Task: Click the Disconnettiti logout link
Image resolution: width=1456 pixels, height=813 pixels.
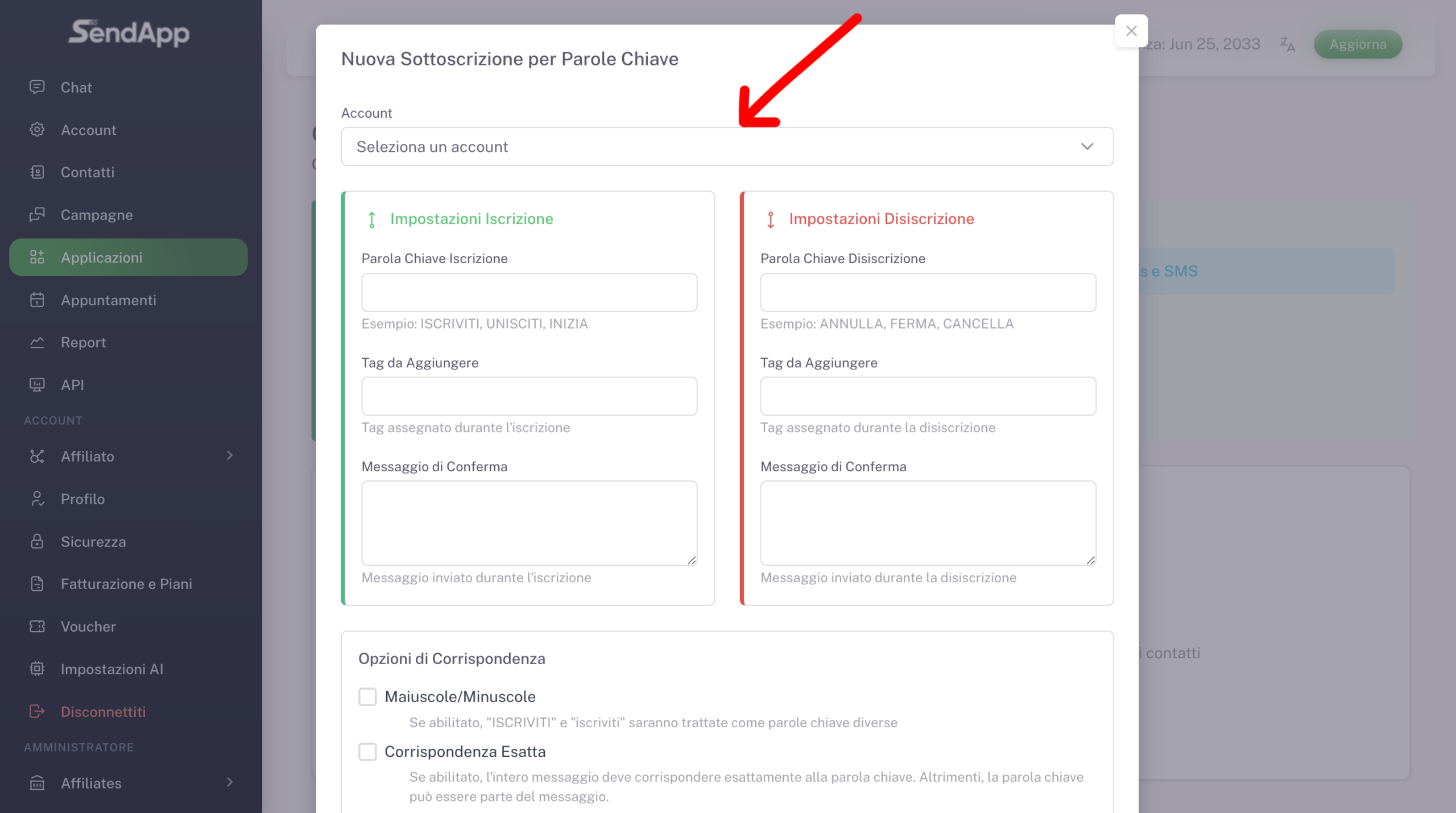Action: pyautogui.click(x=103, y=712)
